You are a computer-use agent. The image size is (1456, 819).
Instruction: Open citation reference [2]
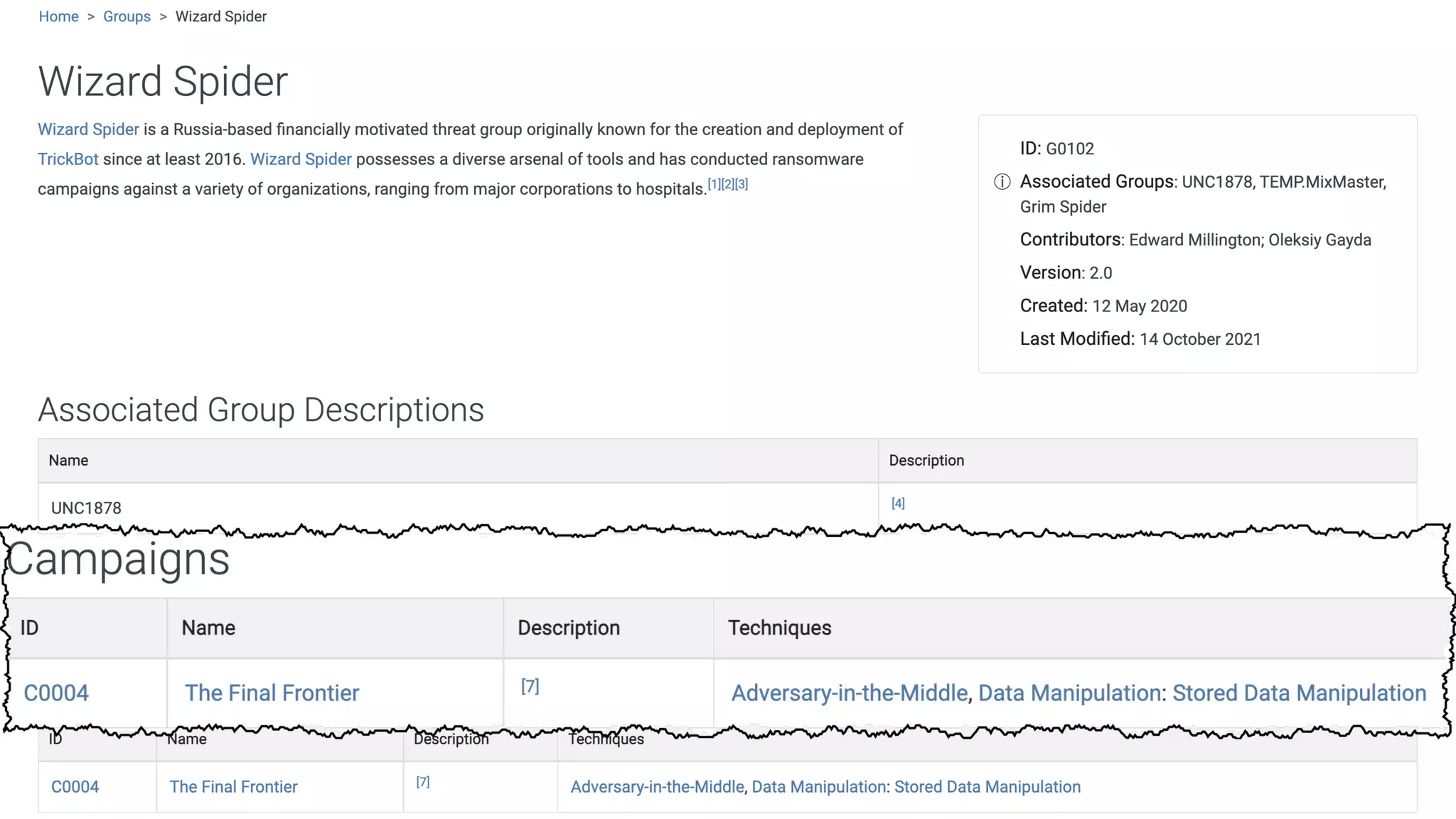pos(727,184)
